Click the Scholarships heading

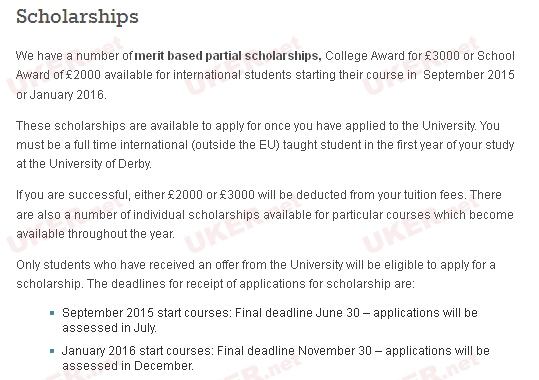77,17
